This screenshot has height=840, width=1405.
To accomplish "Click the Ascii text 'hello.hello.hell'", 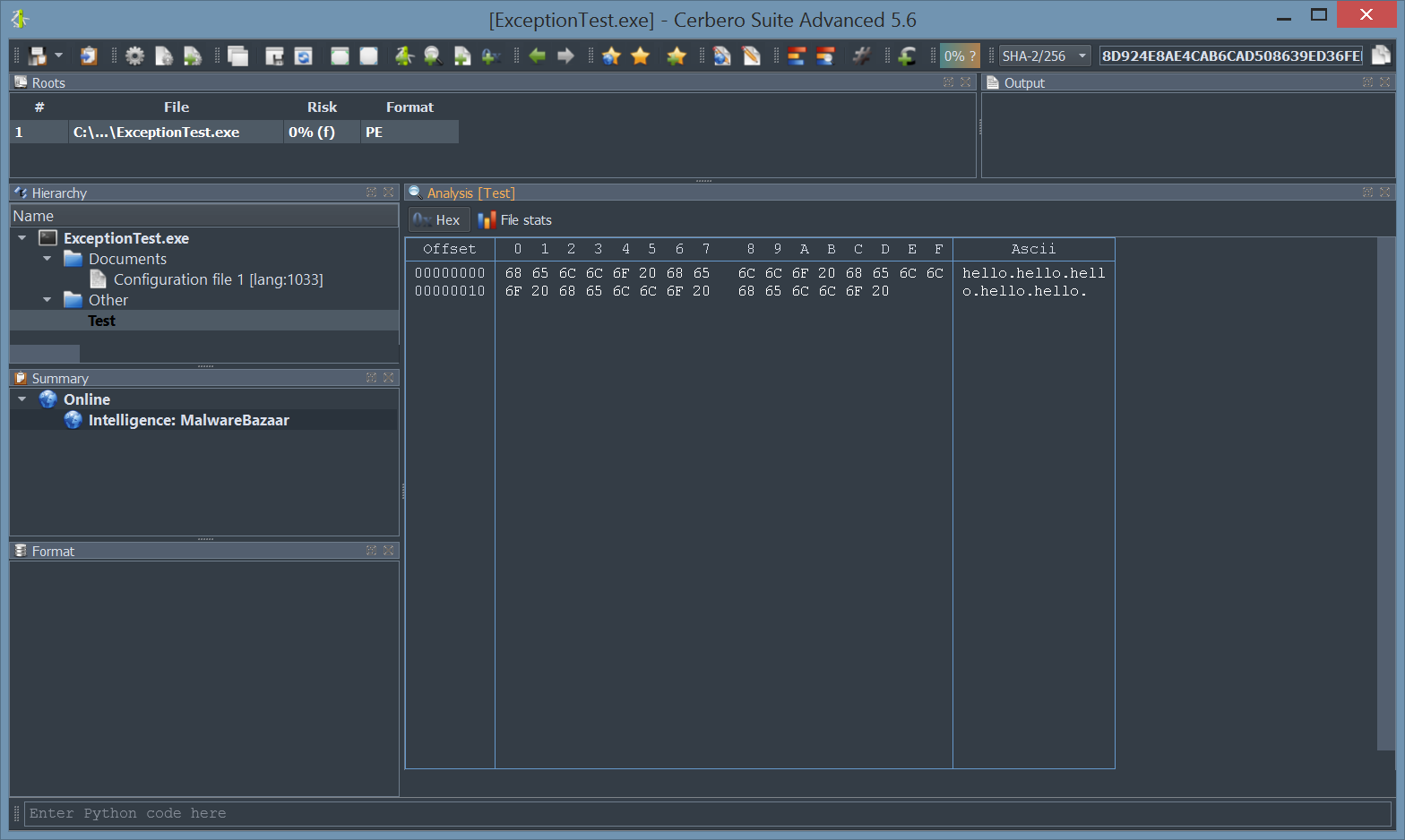I will [x=1033, y=273].
